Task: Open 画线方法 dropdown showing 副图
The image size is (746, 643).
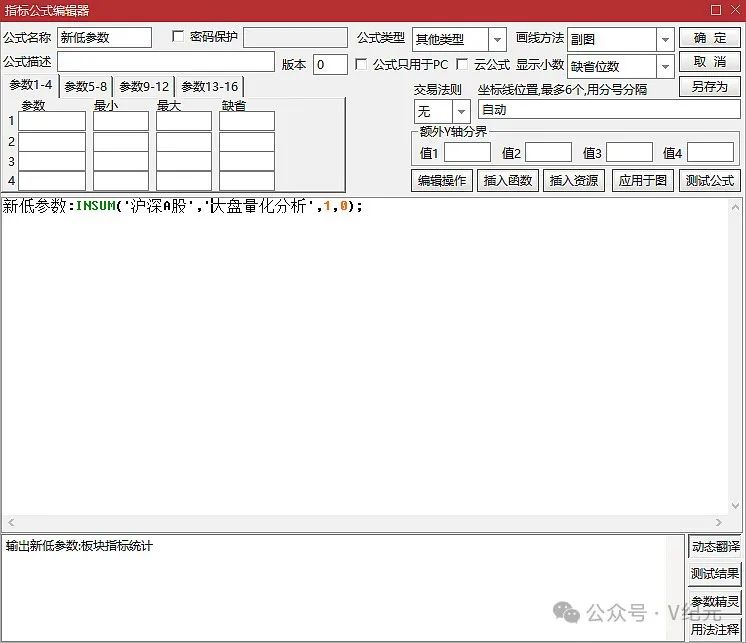Action: tap(620, 39)
